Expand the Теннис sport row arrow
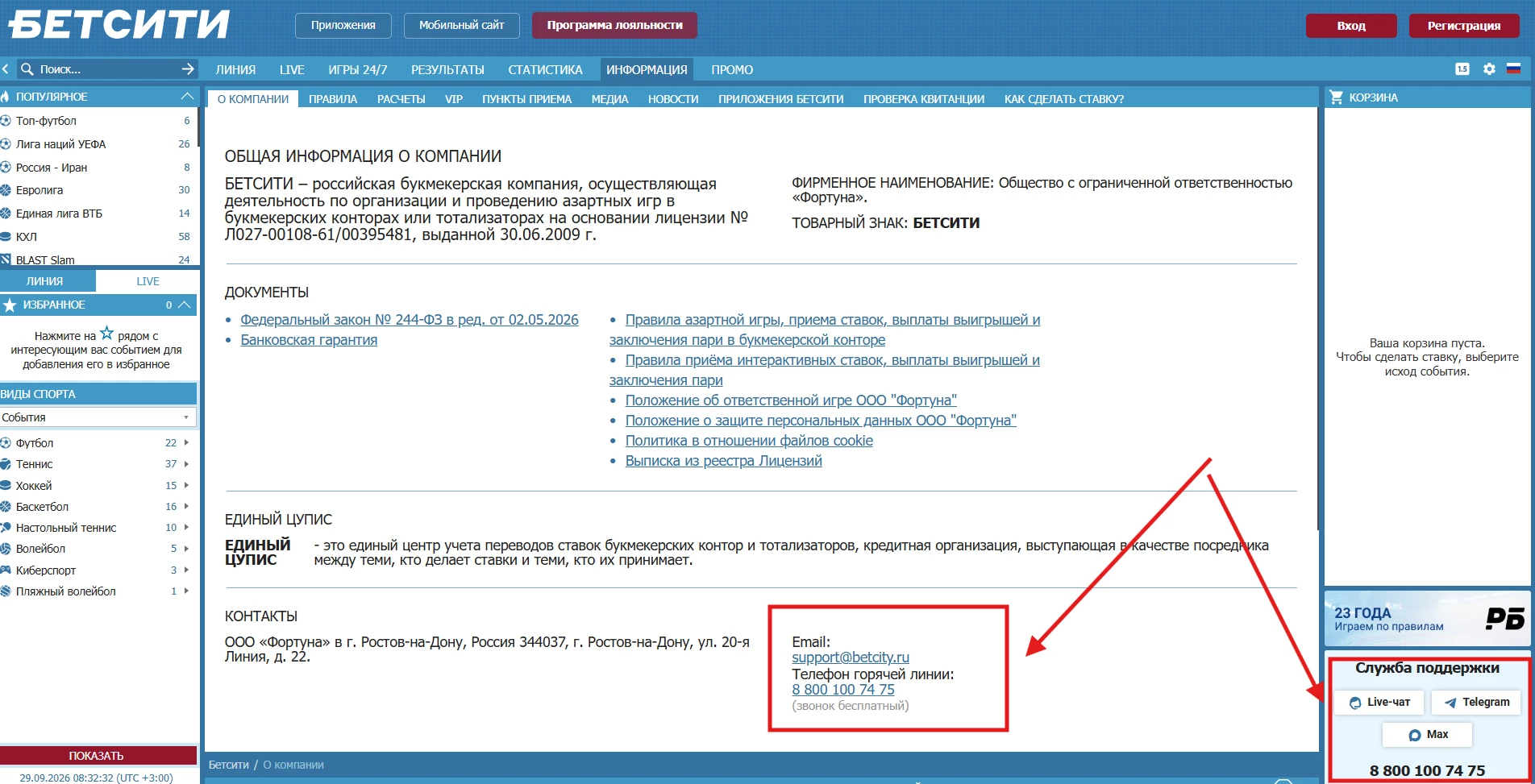Viewport: 1535px width, 784px height. (186, 463)
